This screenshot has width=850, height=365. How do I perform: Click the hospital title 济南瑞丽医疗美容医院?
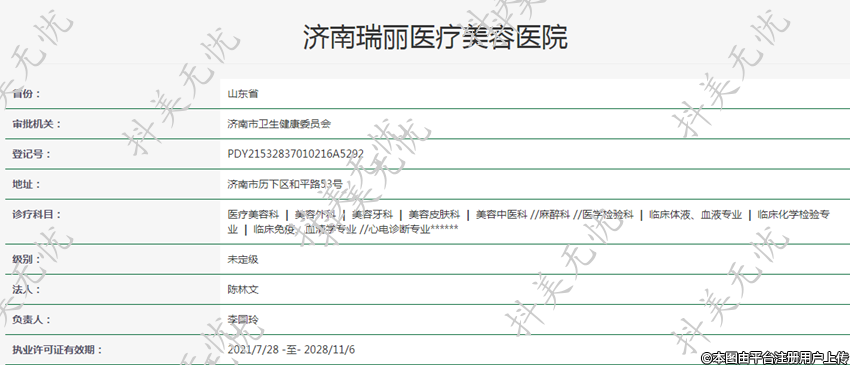point(435,37)
